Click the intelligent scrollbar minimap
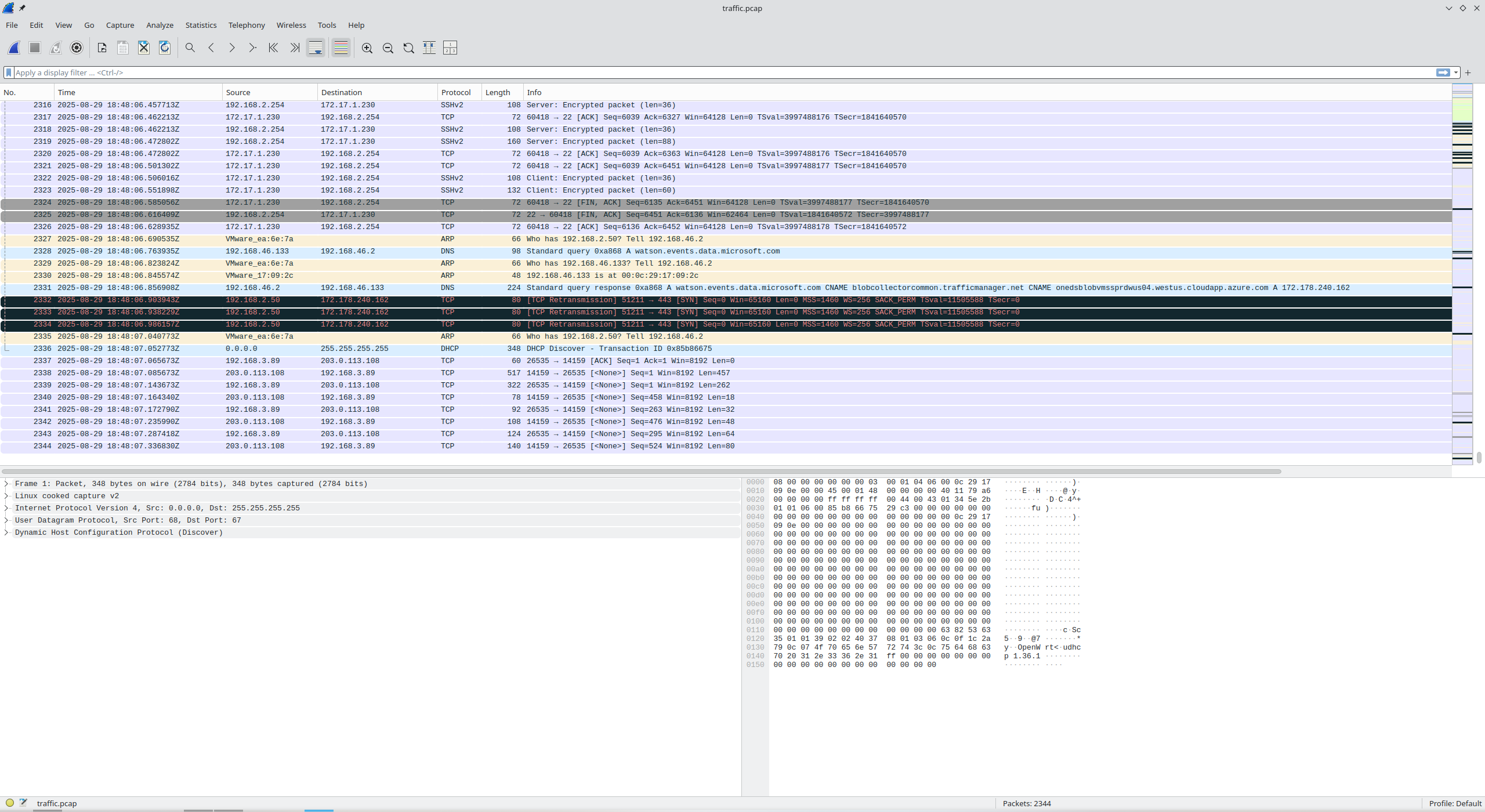Viewport: 1485px width, 812px height. [x=1462, y=274]
